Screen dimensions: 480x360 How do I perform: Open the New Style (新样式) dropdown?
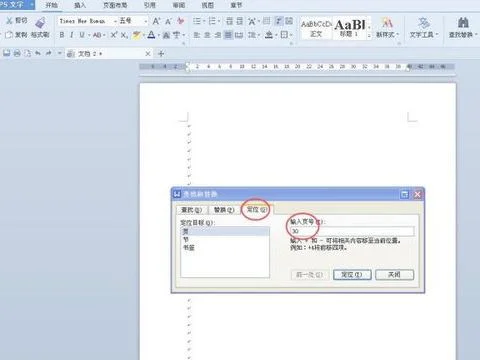click(x=387, y=28)
